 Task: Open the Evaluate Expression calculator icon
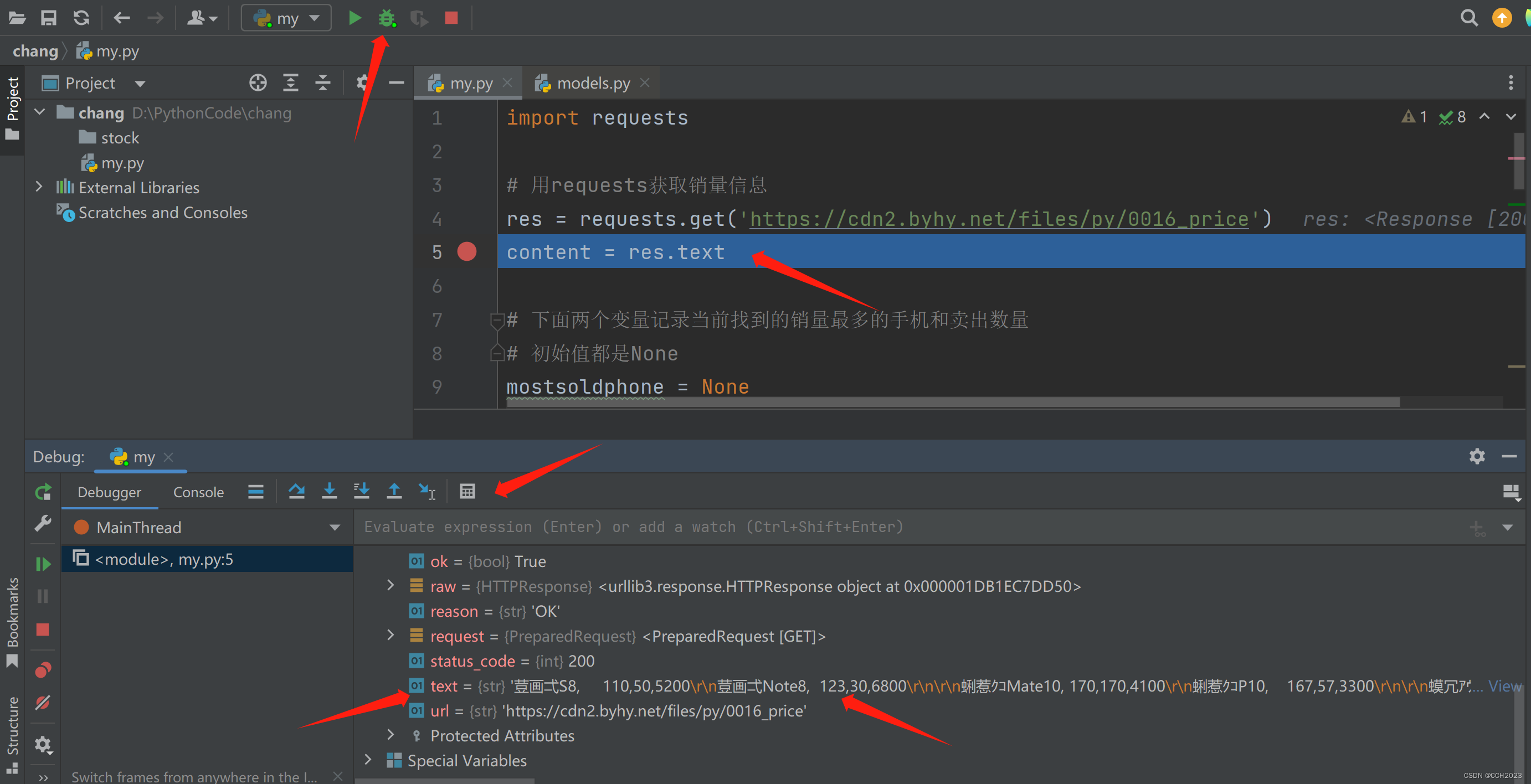(467, 491)
